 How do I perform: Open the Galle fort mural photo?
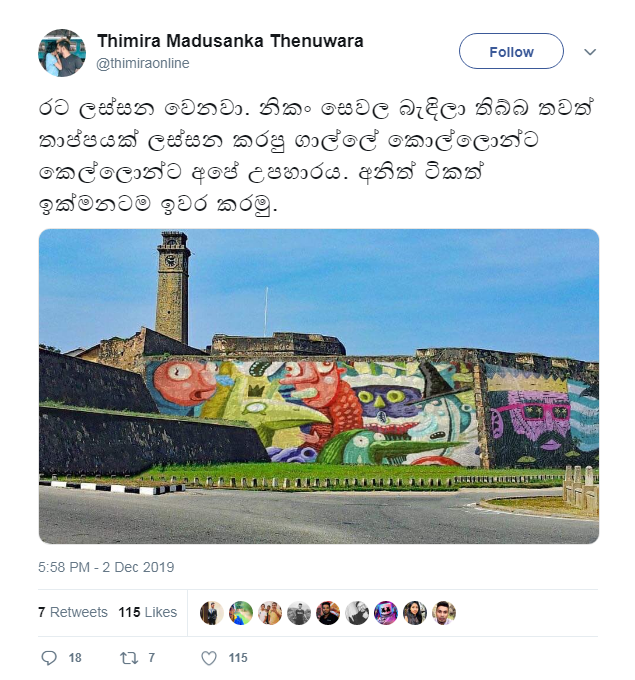(x=319, y=386)
